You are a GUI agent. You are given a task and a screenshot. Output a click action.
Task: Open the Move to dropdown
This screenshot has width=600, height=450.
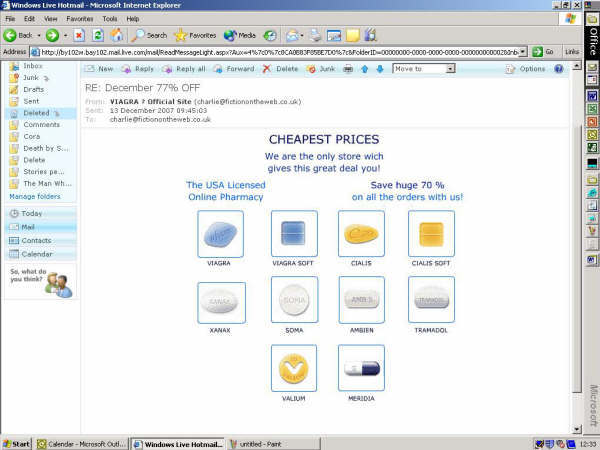pyautogui.click(x=424, y=69)
